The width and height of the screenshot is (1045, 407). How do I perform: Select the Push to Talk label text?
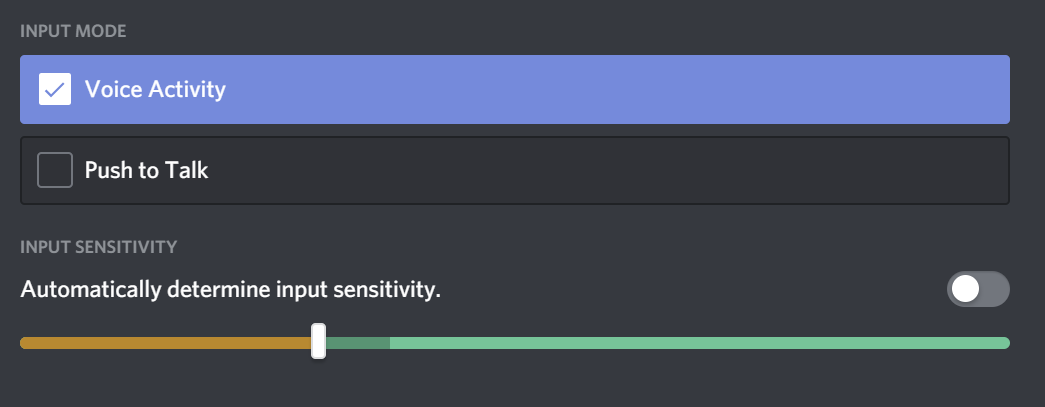click(147, 171)
